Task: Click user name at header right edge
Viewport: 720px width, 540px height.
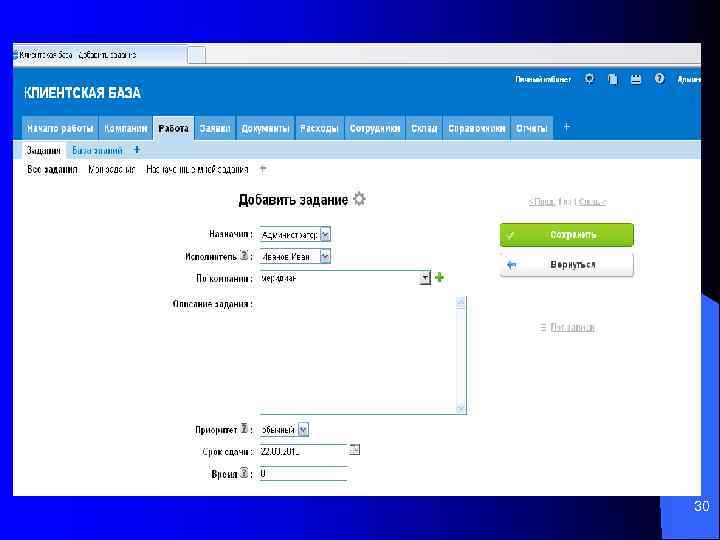Action: pyautogui.click(x=689, y=79)
